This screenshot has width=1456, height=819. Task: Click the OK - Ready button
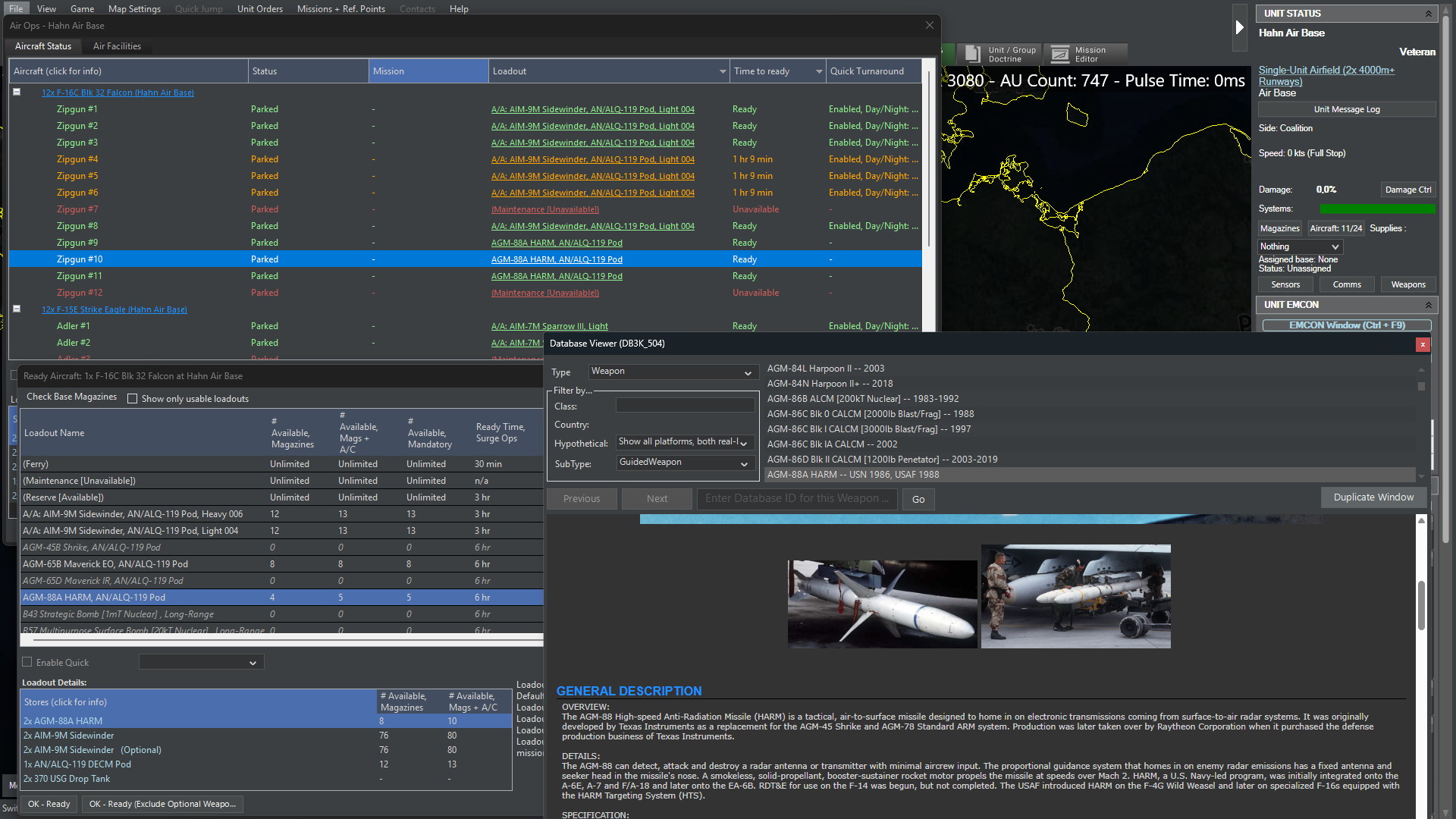click(49, 804)
